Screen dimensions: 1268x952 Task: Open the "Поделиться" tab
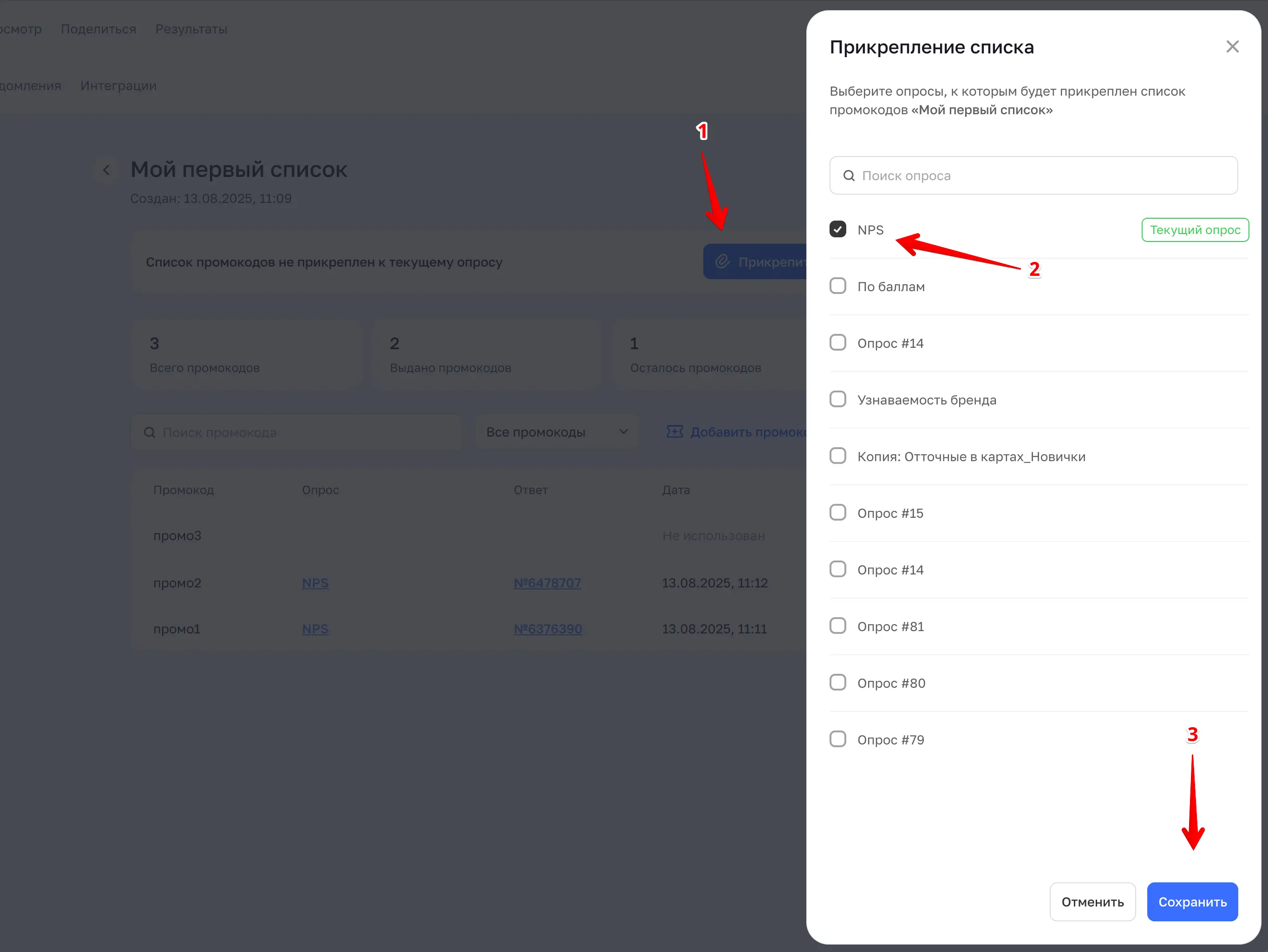click(98, 29)
